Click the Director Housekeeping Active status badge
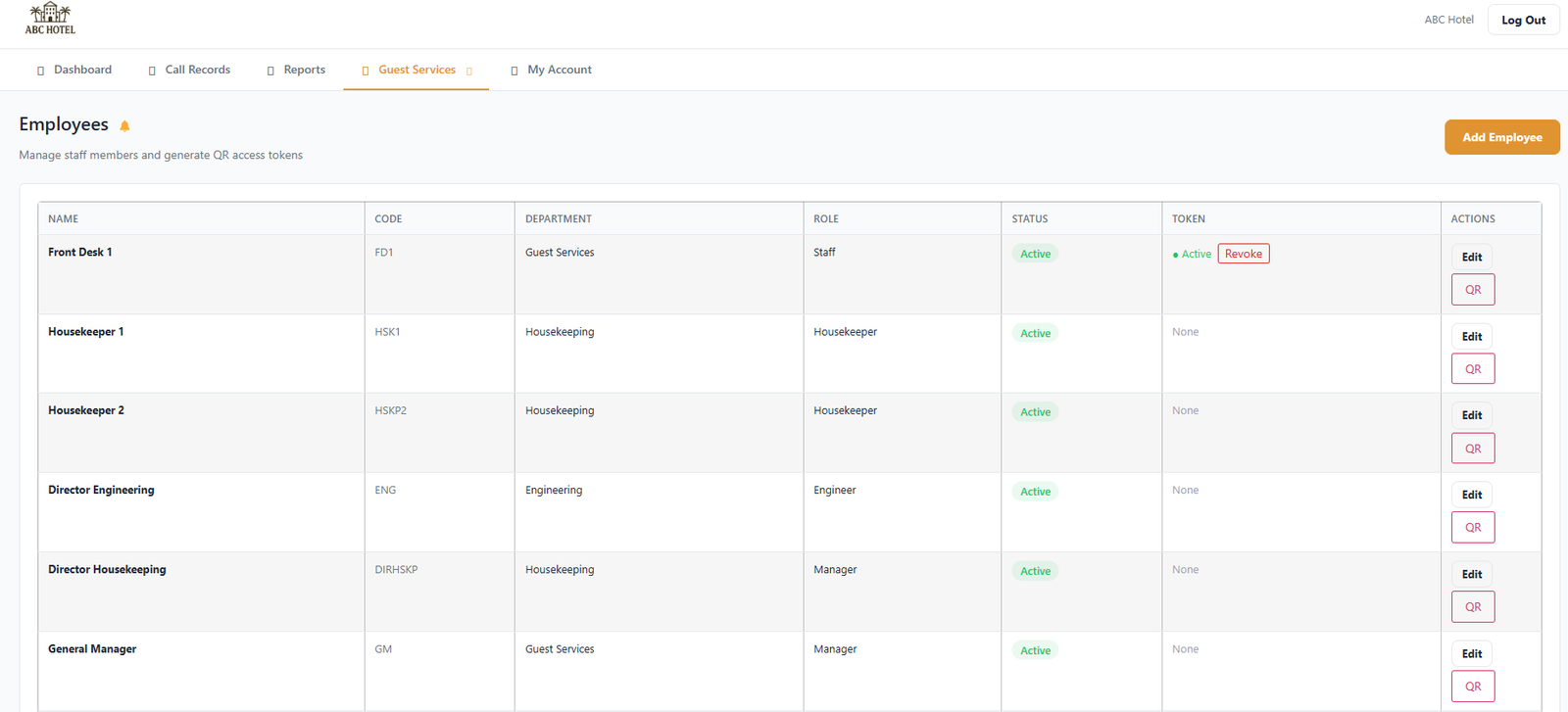Image resolution: width=1568 pixels, height=712 pixels. [1035, 571]
